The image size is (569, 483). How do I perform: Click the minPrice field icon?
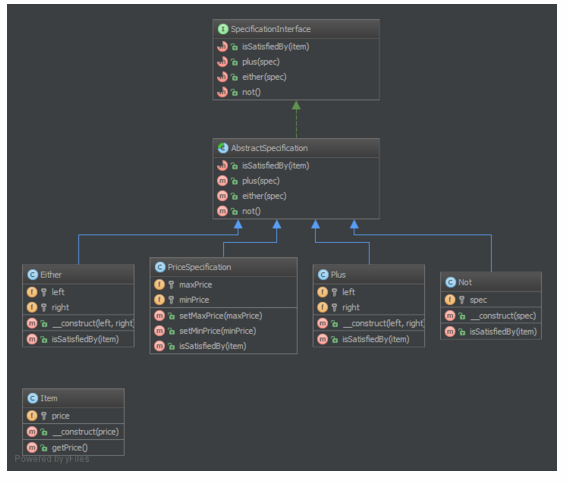159,300
